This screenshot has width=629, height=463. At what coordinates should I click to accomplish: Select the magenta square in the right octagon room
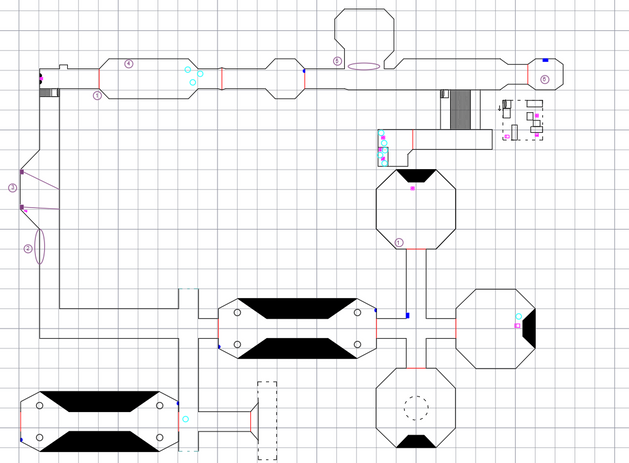[517, 326]
